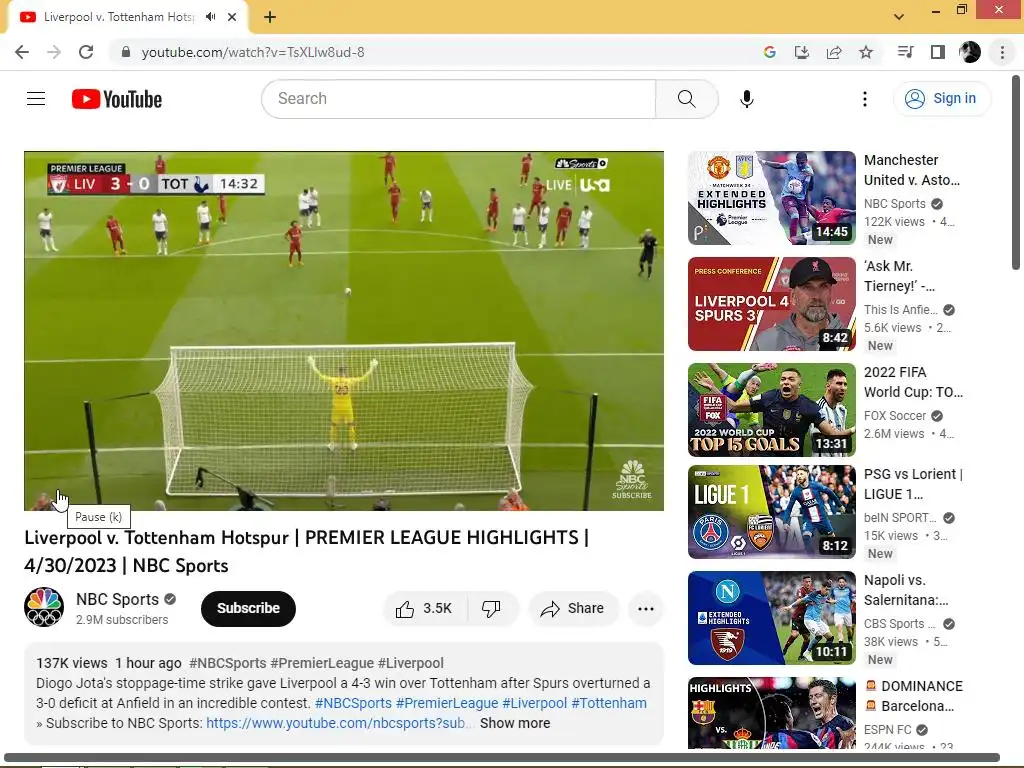Open more actions ellipsis under video

(x=646, y=609)
